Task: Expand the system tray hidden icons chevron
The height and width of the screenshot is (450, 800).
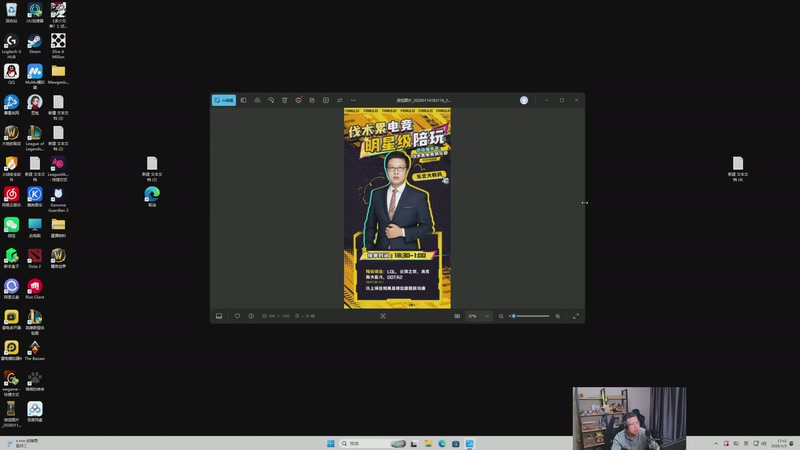Action: click(716, 443)
